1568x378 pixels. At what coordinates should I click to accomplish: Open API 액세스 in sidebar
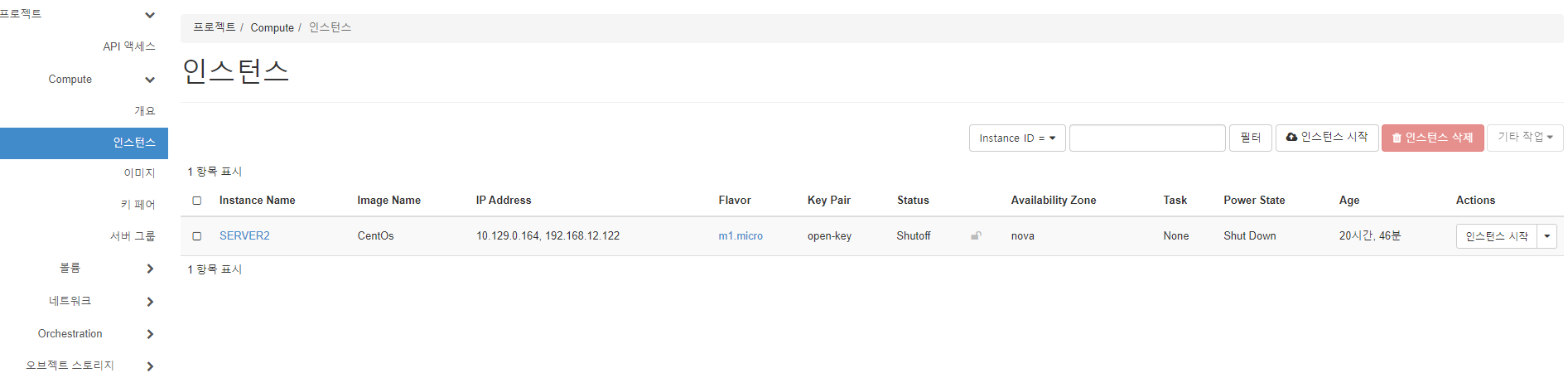pos(129,46)
